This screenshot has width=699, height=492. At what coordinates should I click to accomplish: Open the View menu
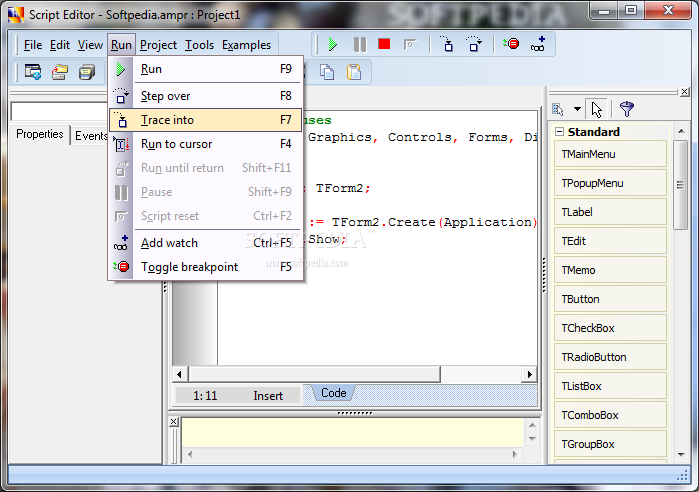click(x=90, y=45)
